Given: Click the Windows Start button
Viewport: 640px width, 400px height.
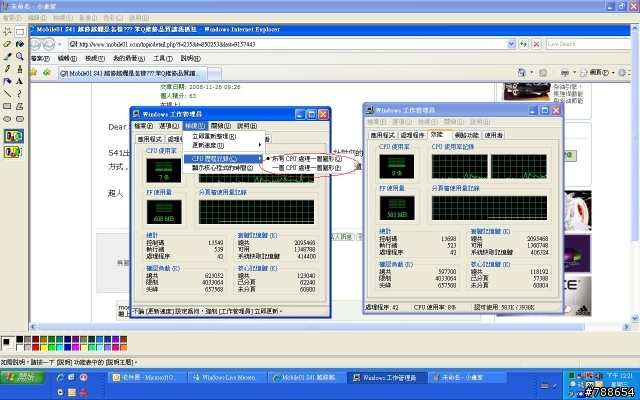Looking at the screenshot, I should pyautogui.click(x=22, y=377).
